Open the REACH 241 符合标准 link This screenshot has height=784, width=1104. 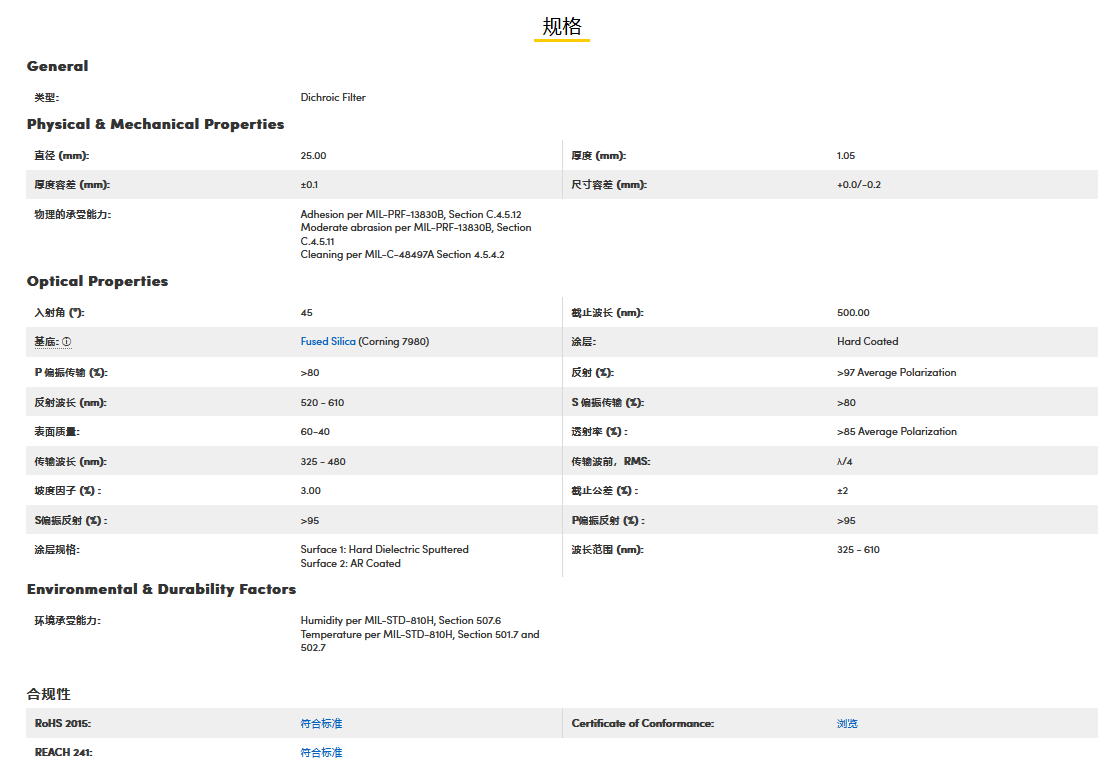click(321, 753)
